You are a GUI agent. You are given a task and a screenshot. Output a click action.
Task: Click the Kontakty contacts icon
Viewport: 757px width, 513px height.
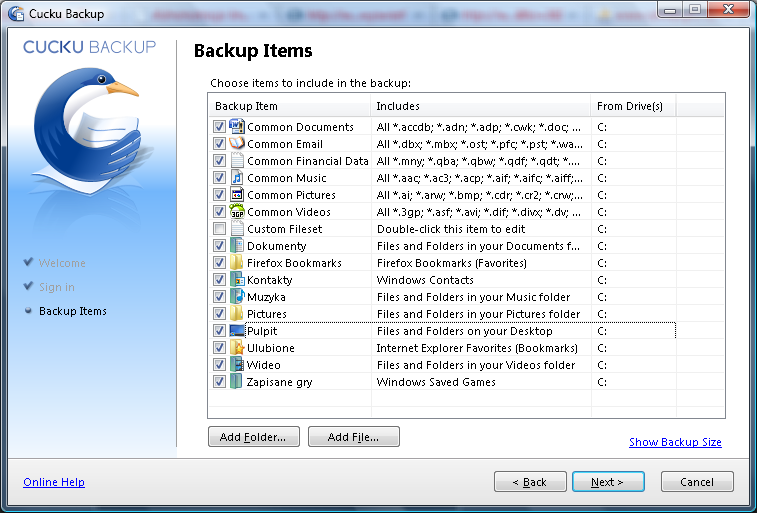pyautogui.click(x=237, y=279)
